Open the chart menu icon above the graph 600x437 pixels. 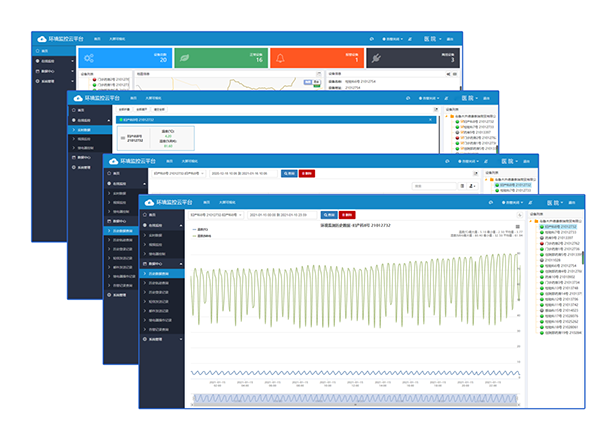[x=518, y=227]
